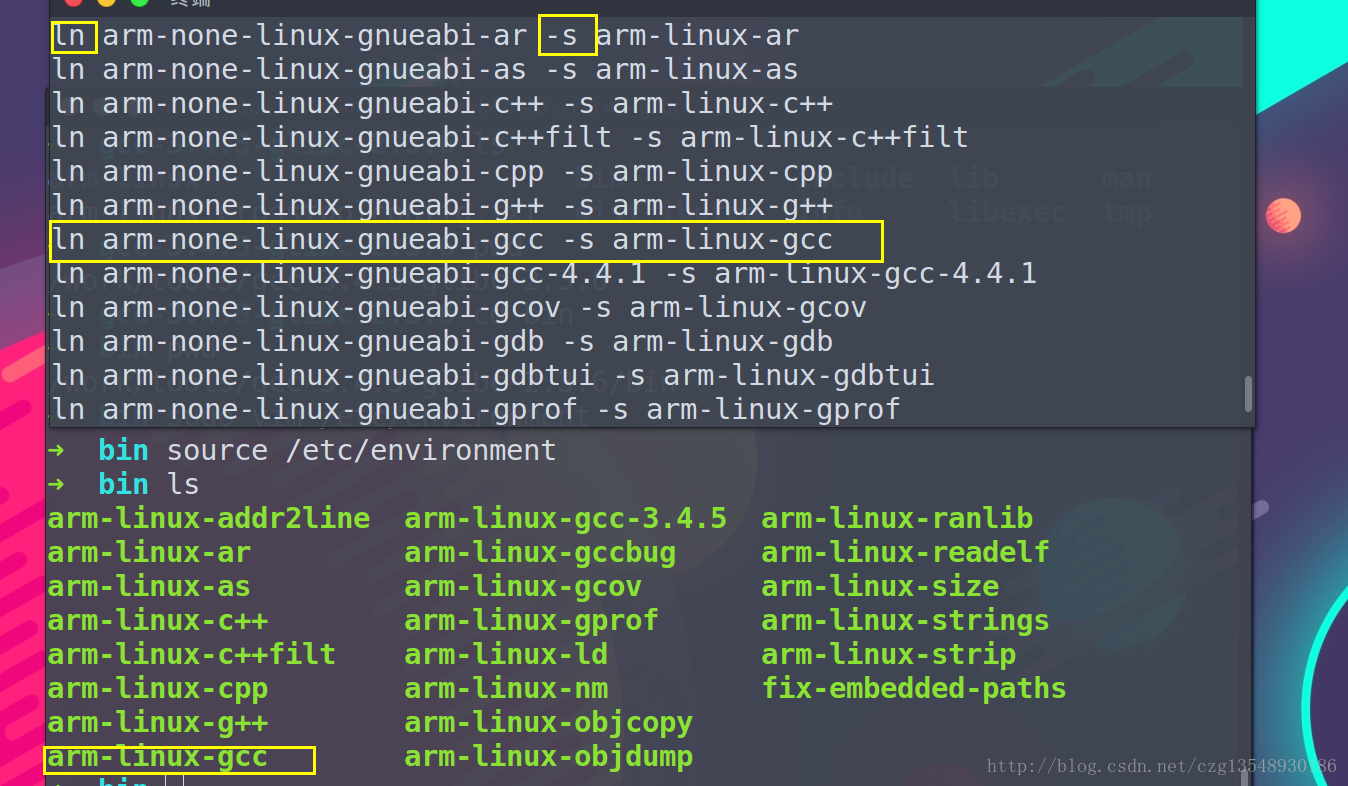
Task: Click the 'ln arm-none-linux-gnueabi-gdb -s arm-linux-gdb' line
Action: point(443,342)
